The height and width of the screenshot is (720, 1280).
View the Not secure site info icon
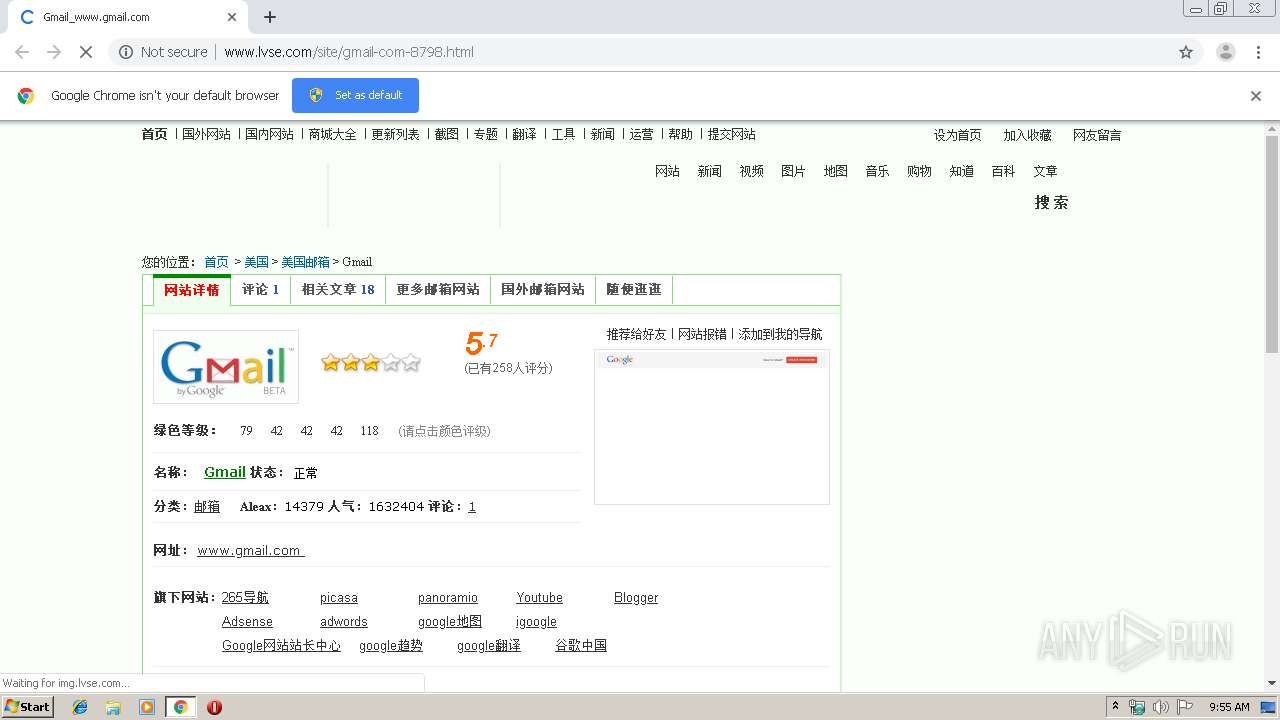pyautogui.click(x=126, y=52)
